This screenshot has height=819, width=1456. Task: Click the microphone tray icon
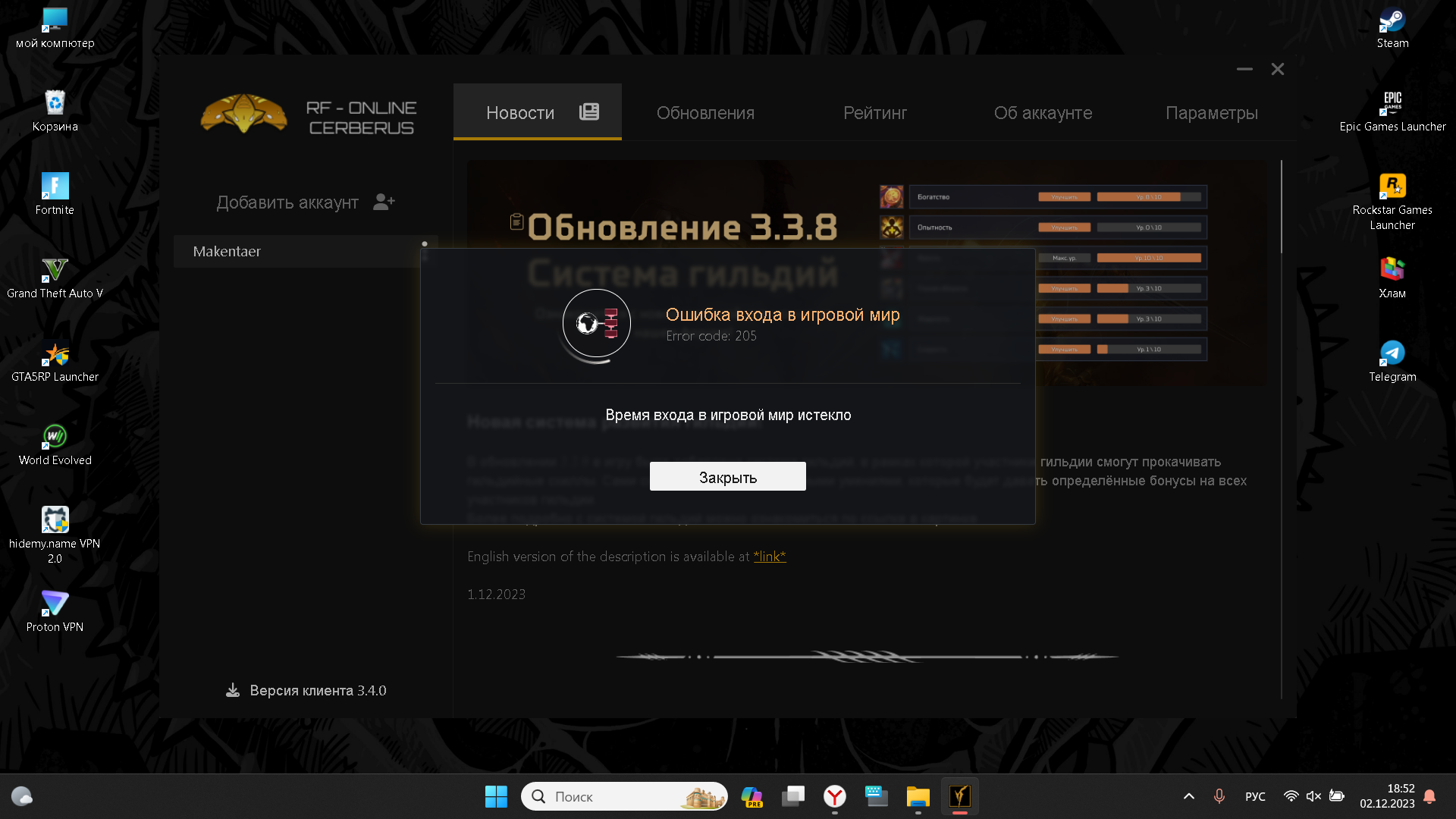[1219, 796]
